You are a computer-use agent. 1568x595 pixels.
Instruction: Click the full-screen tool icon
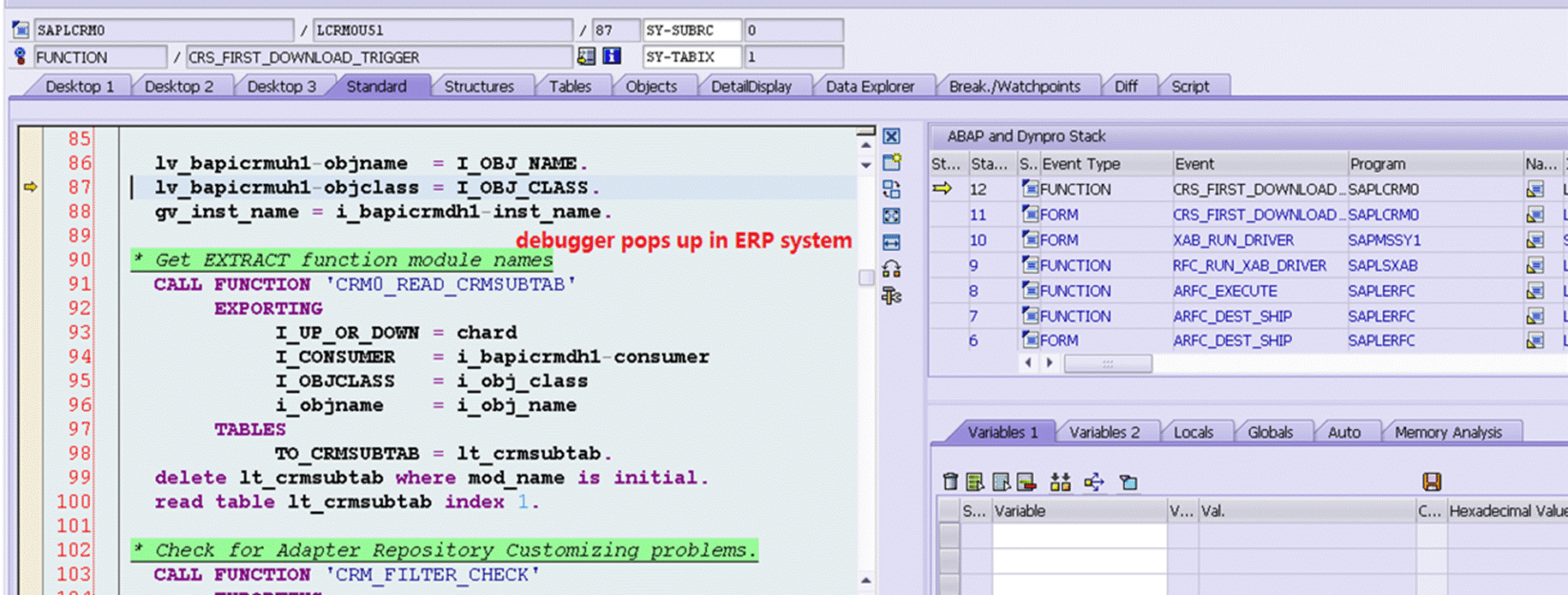pos(892,216)
